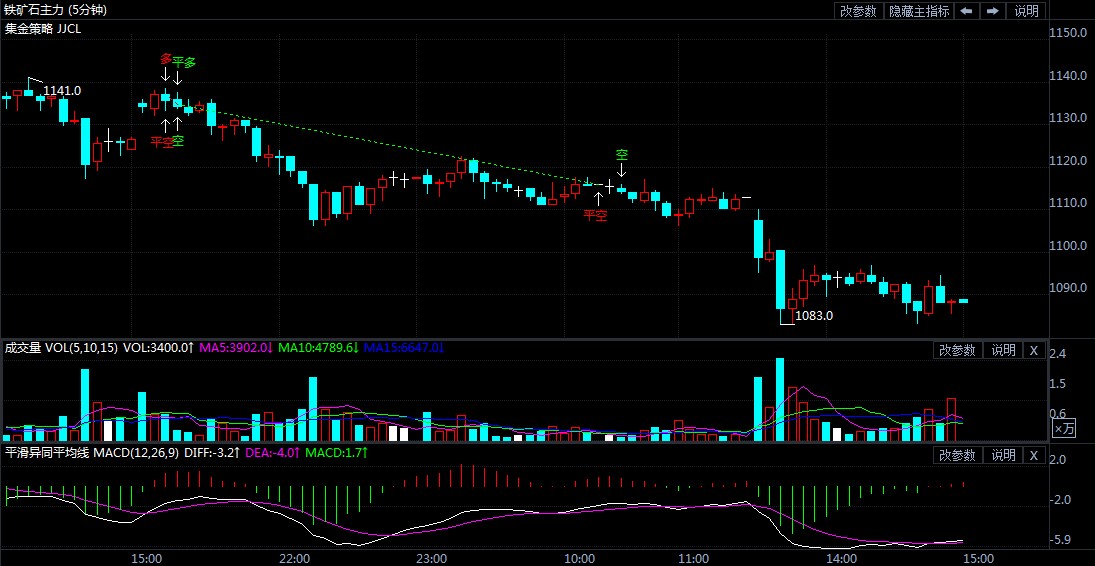Click the 10:00 time axis label
The height and width of the screenshot is (566, 1095).
tap(579, 558)
